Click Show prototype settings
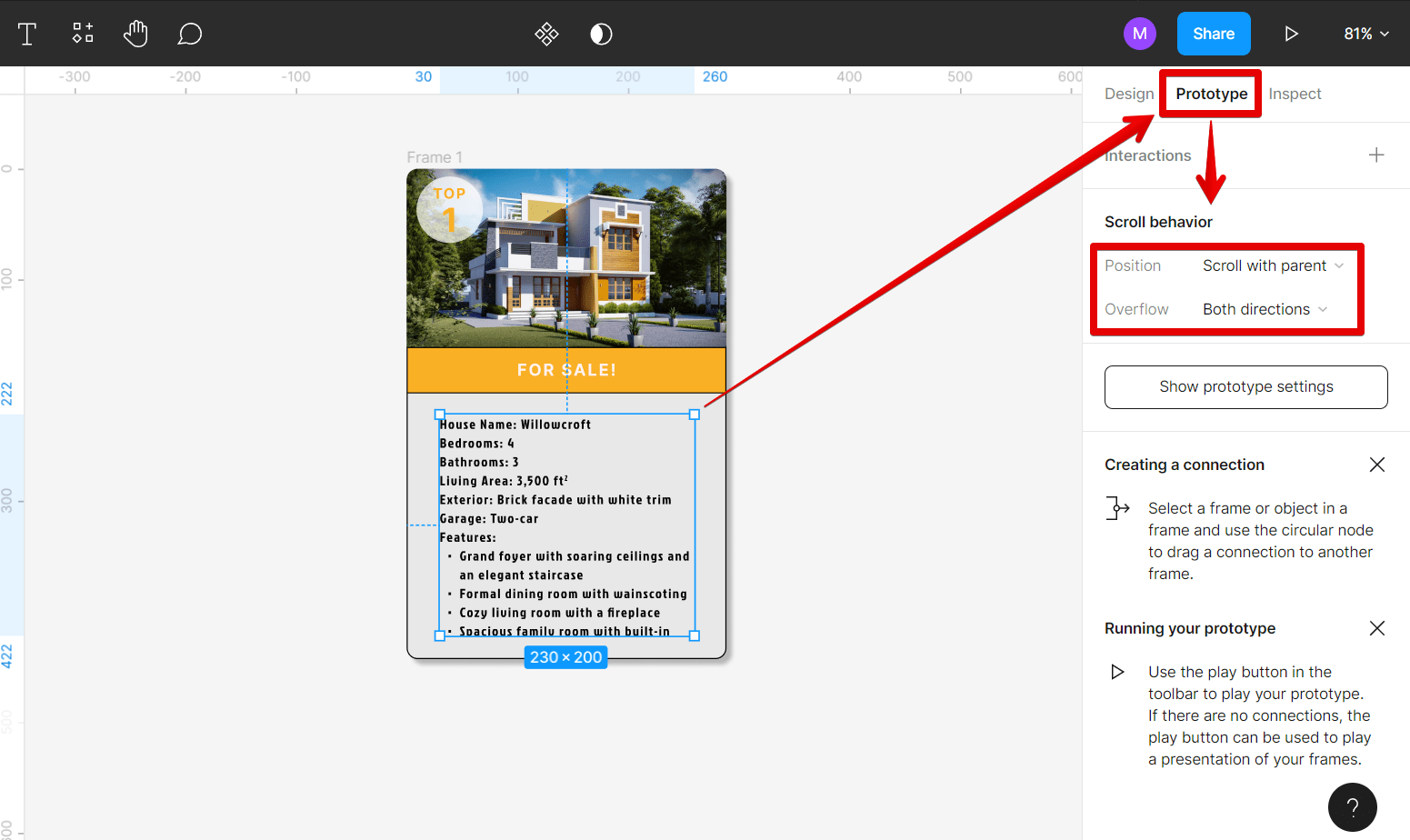This screenshot has height=840, width=1410. coord(1245,386)
